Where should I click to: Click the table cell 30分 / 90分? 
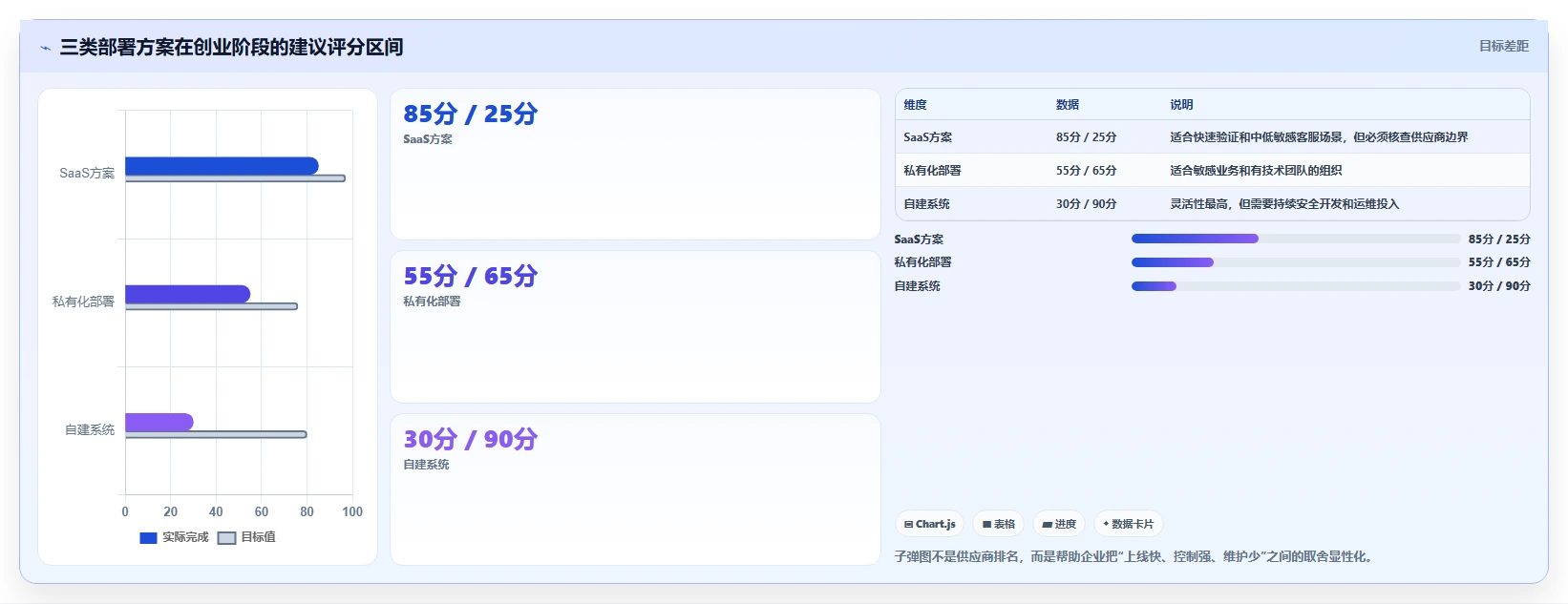tap(1087, 204)
